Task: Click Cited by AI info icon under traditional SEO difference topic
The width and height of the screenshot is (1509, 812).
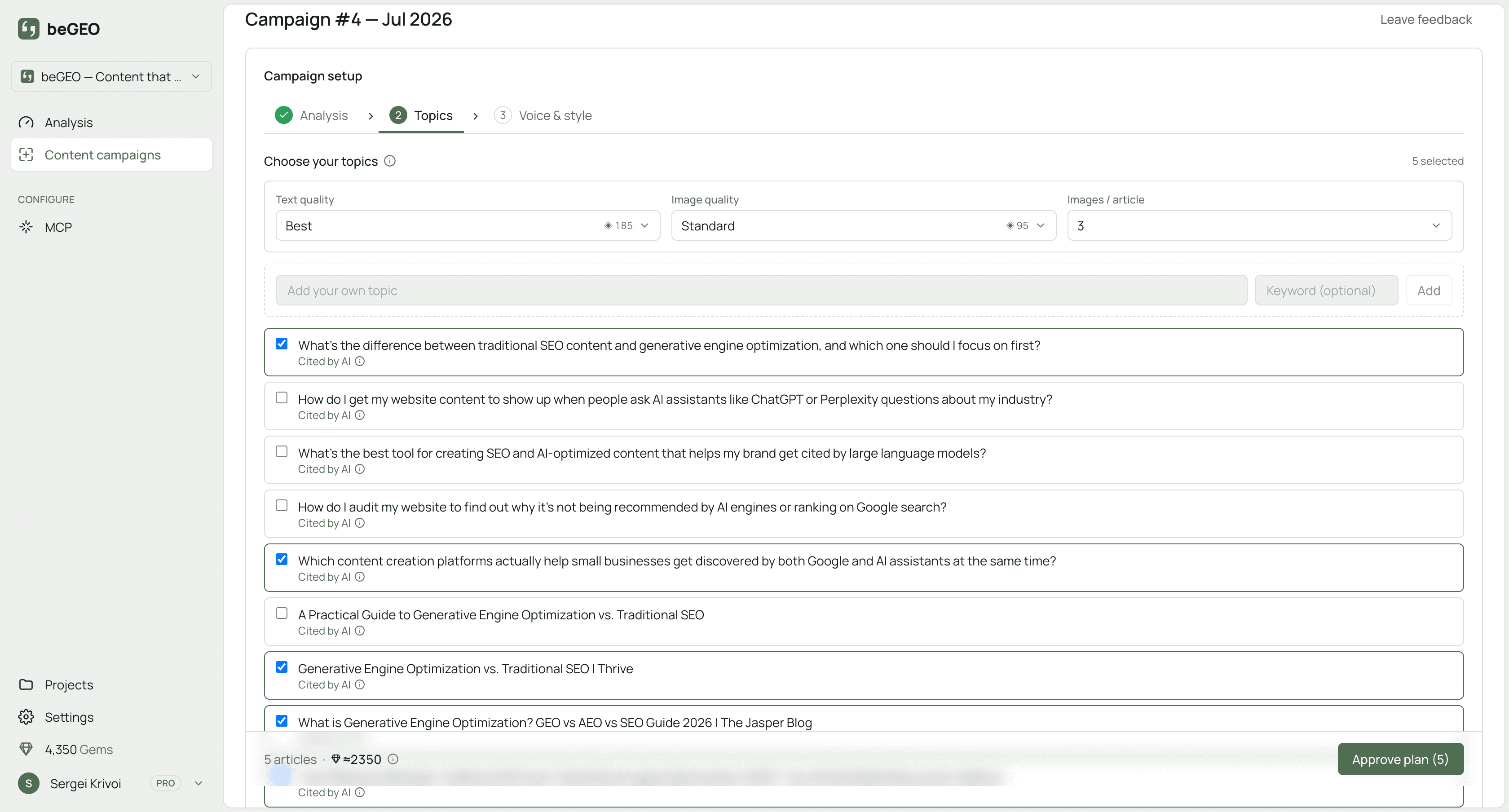Action: (x=360, y=362)
